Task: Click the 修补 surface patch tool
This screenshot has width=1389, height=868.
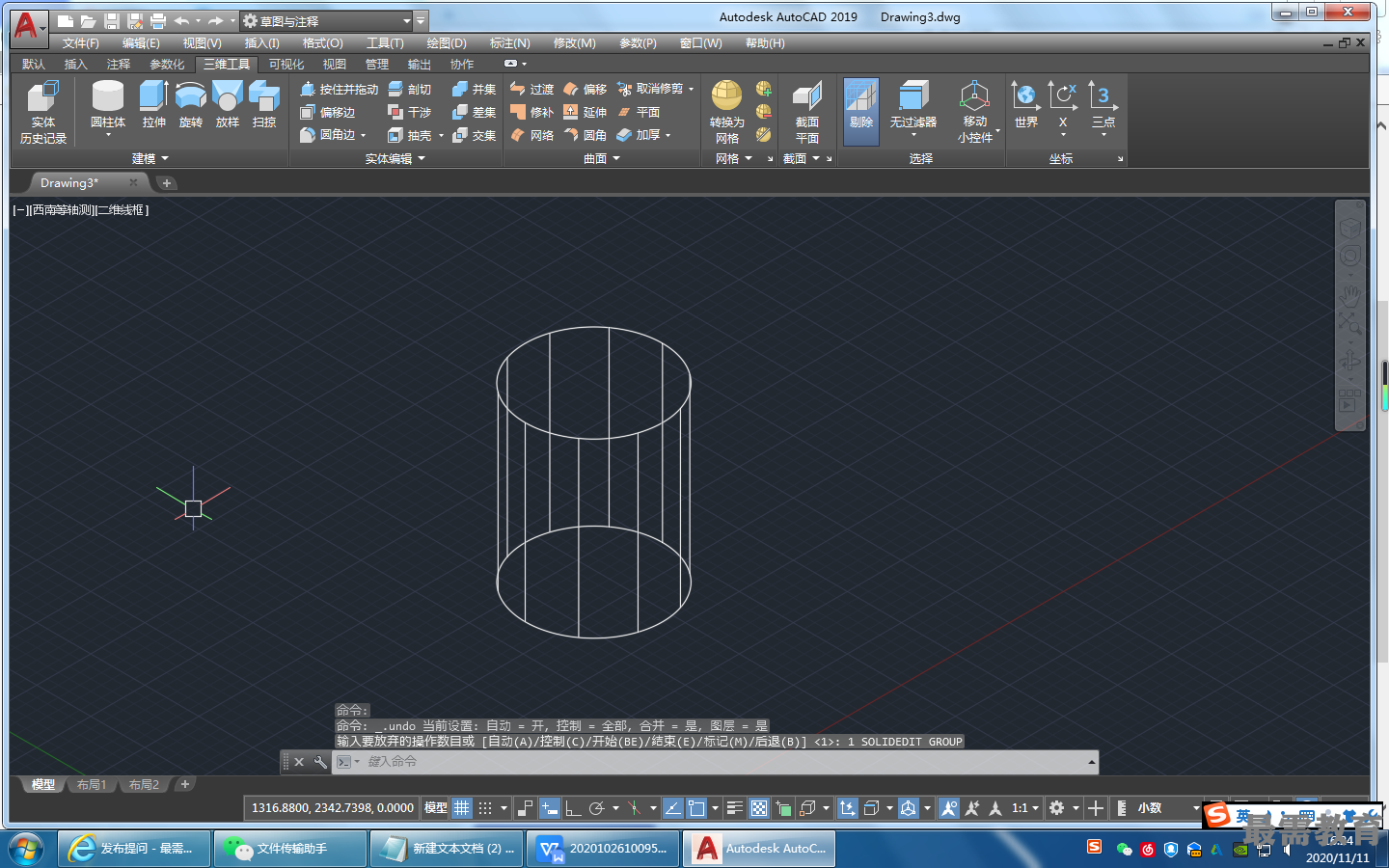Action: coord(532,113)
